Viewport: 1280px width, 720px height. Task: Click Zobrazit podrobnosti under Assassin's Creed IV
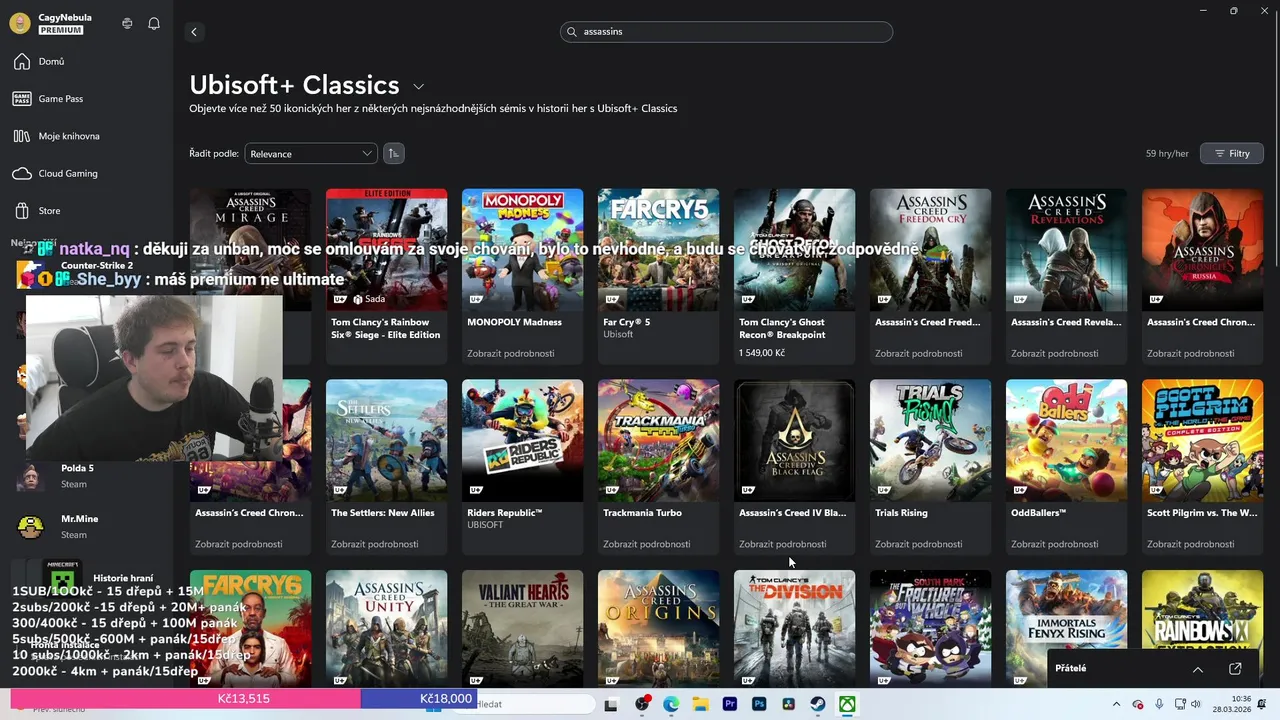point(782,544)
